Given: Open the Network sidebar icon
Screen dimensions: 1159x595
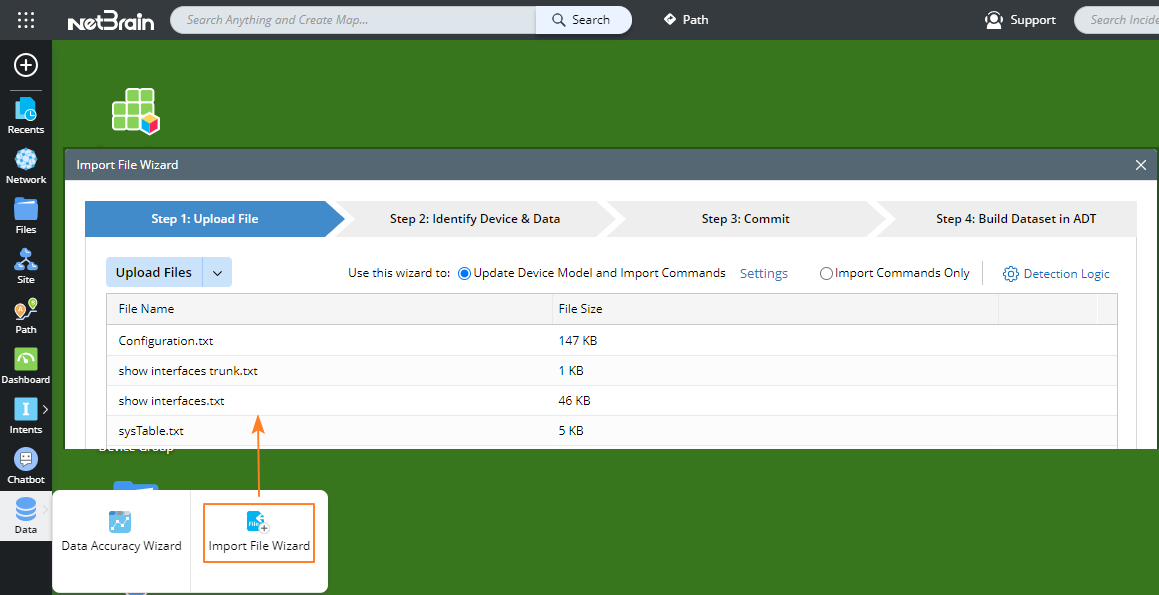Looking at the screenshot, I should 26,165.
